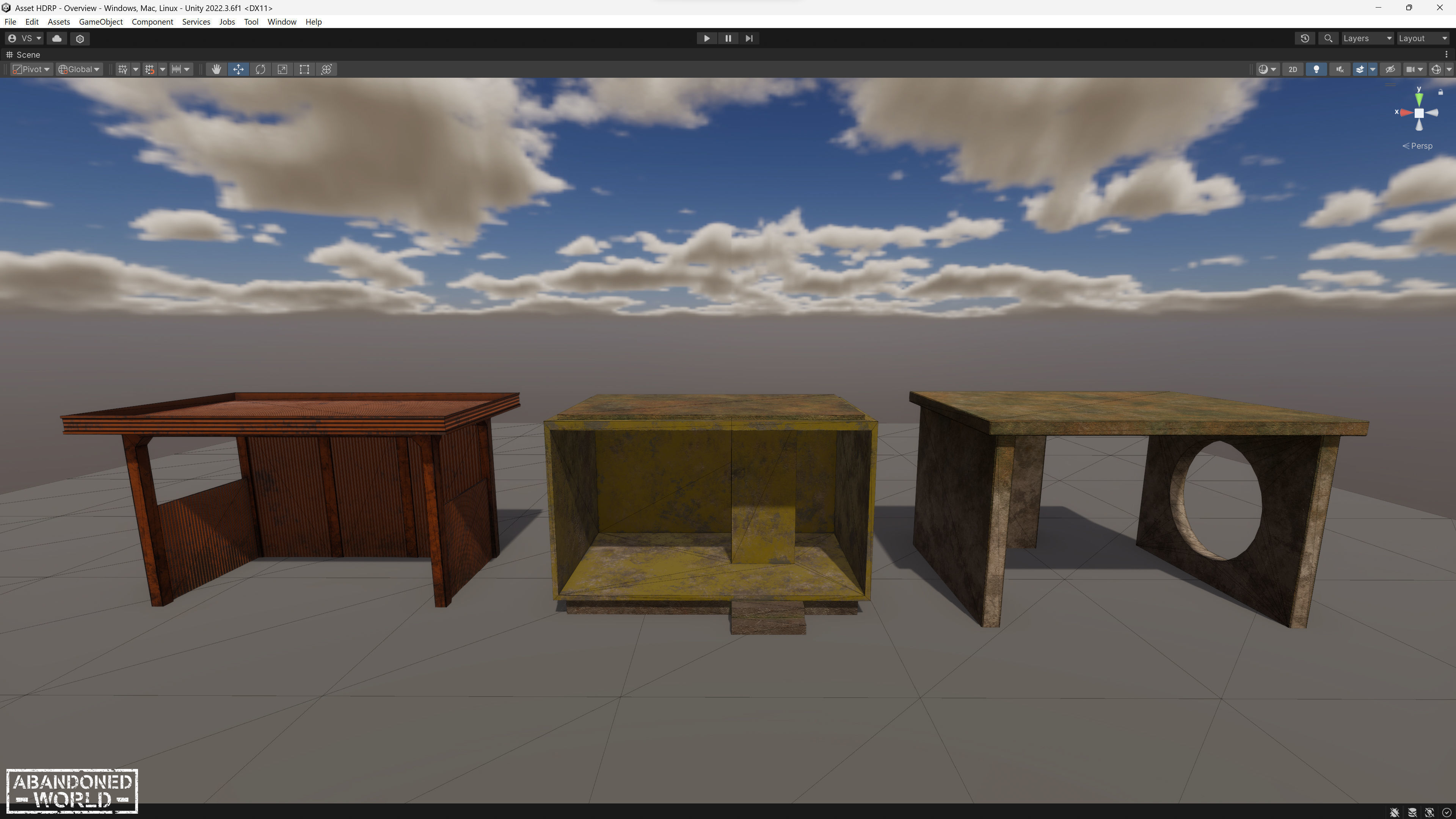1456x819 pixels.
Task: Open scene camera settings dropdown
Action: 1415,69
